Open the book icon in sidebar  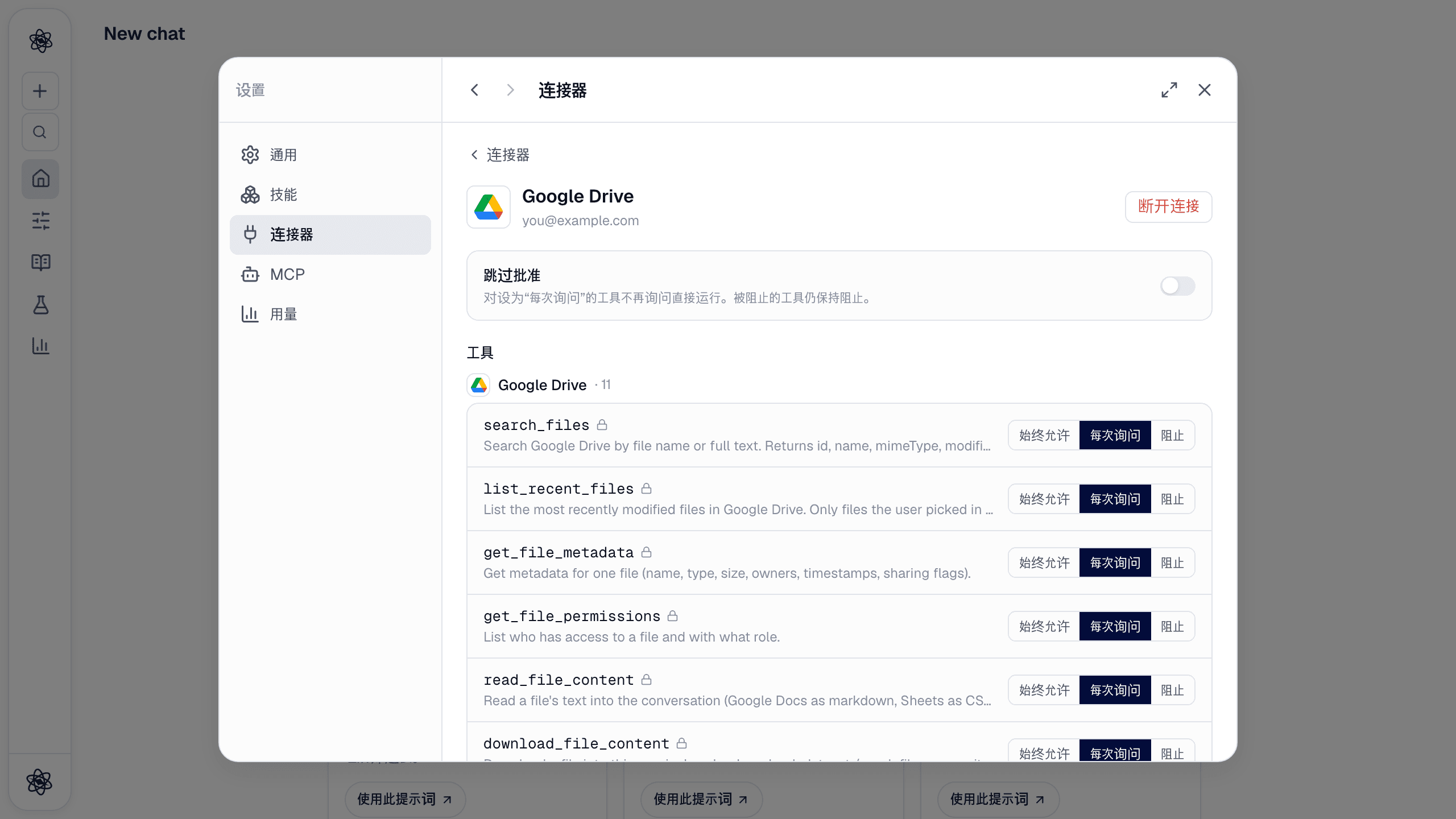40,262
